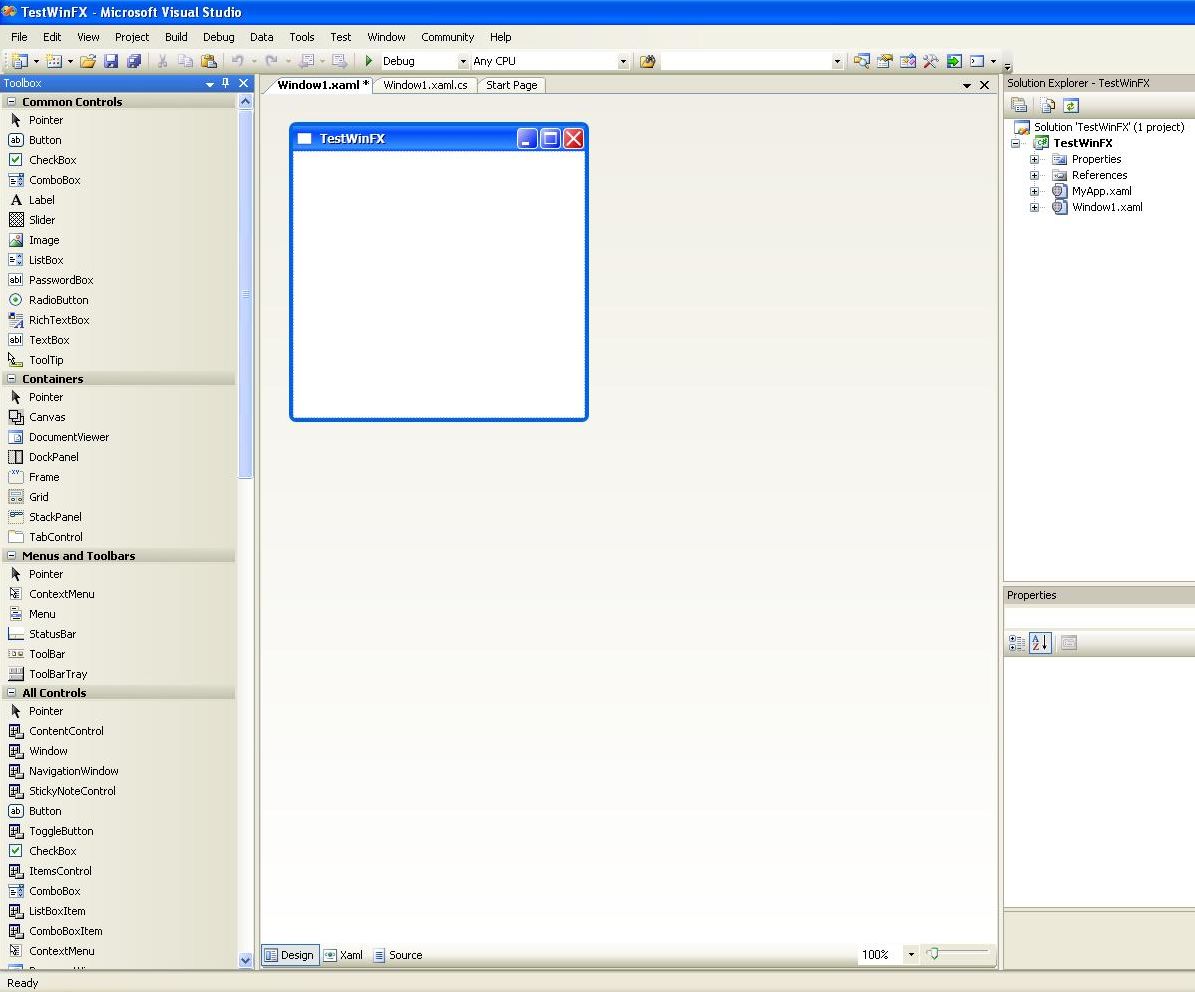This screenshot has width=1195, height=992.
Task: Switch the designer to Xaml view
Action: [x=344, y=955]
